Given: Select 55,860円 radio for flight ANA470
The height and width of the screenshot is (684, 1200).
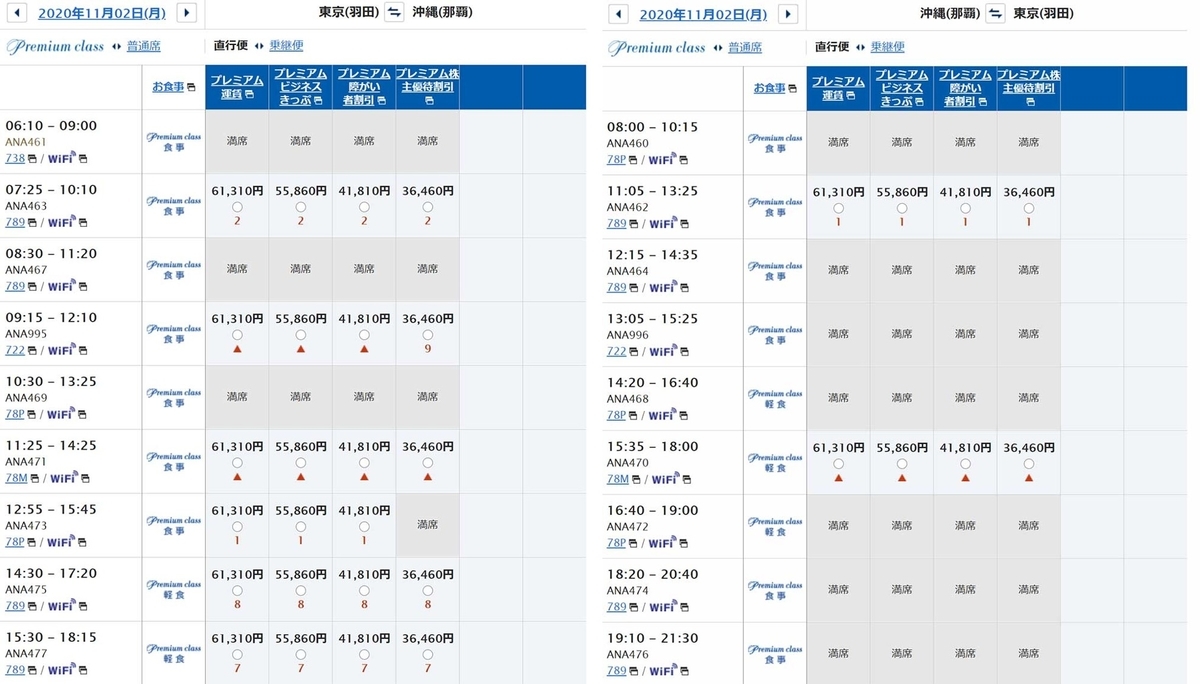Looking at the screenshot, I should click(x=902, y=464).
